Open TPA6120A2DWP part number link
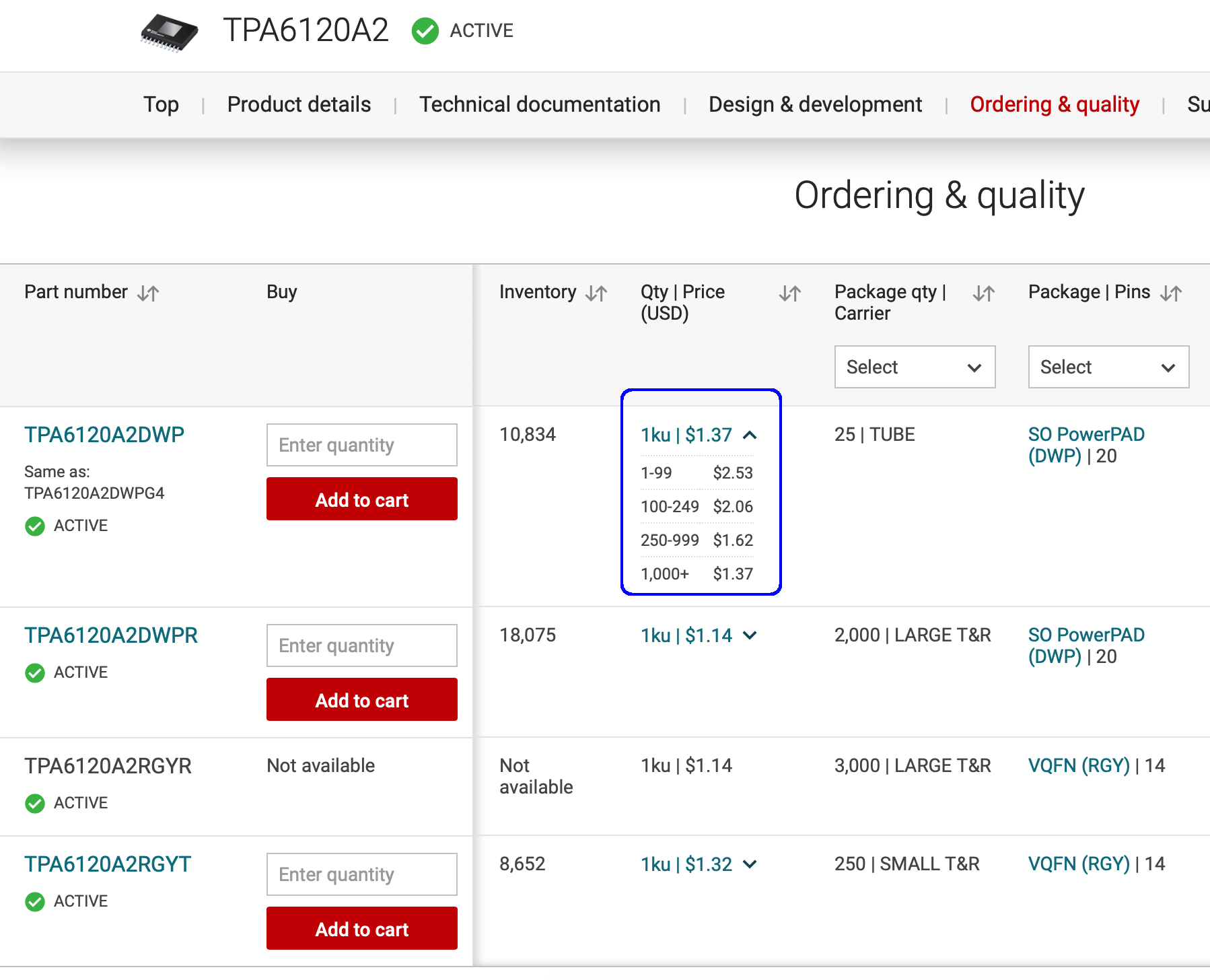 point(104,435)
